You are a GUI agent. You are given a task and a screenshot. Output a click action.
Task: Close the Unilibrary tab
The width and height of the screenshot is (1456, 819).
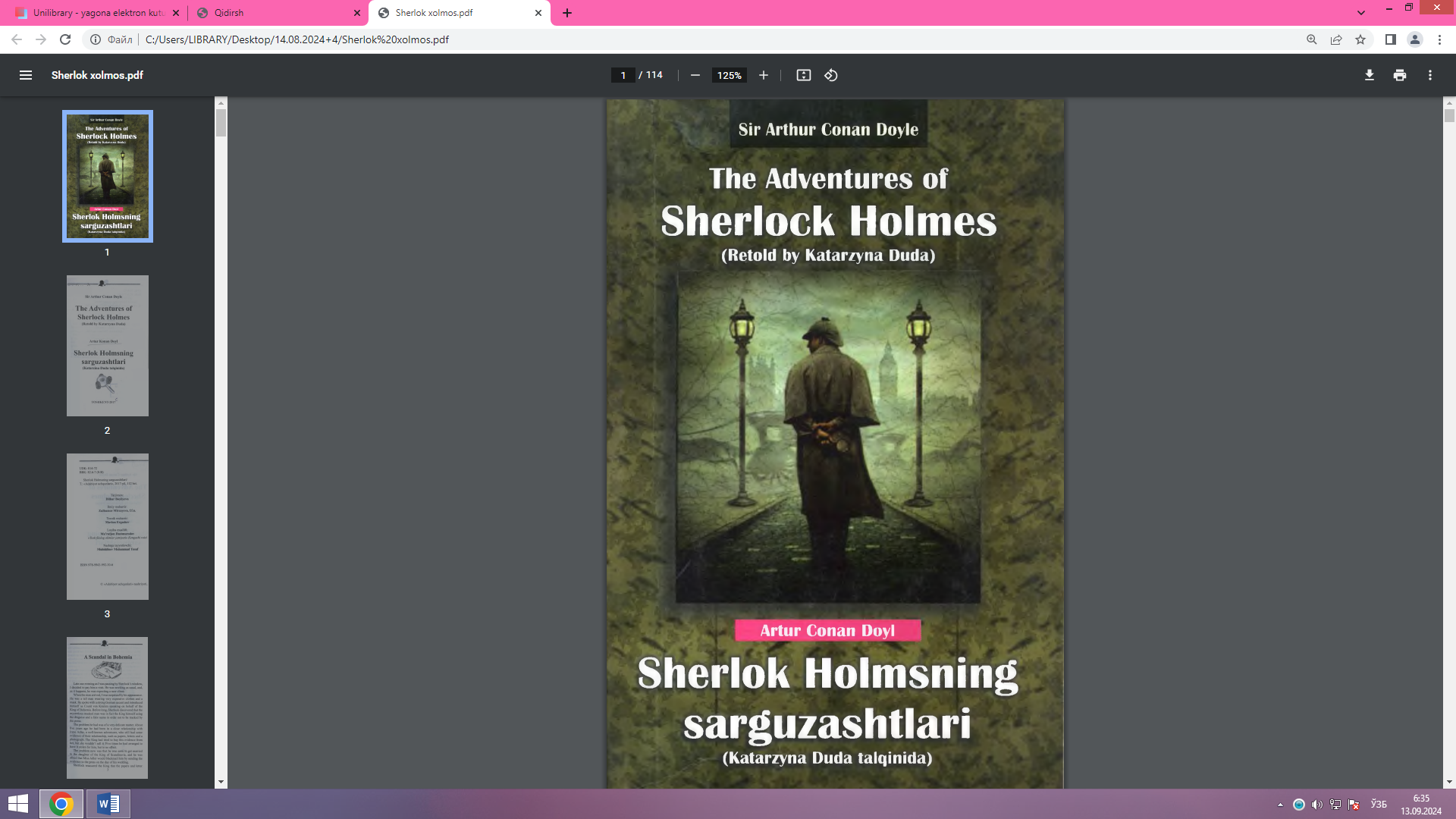point(176,13)
